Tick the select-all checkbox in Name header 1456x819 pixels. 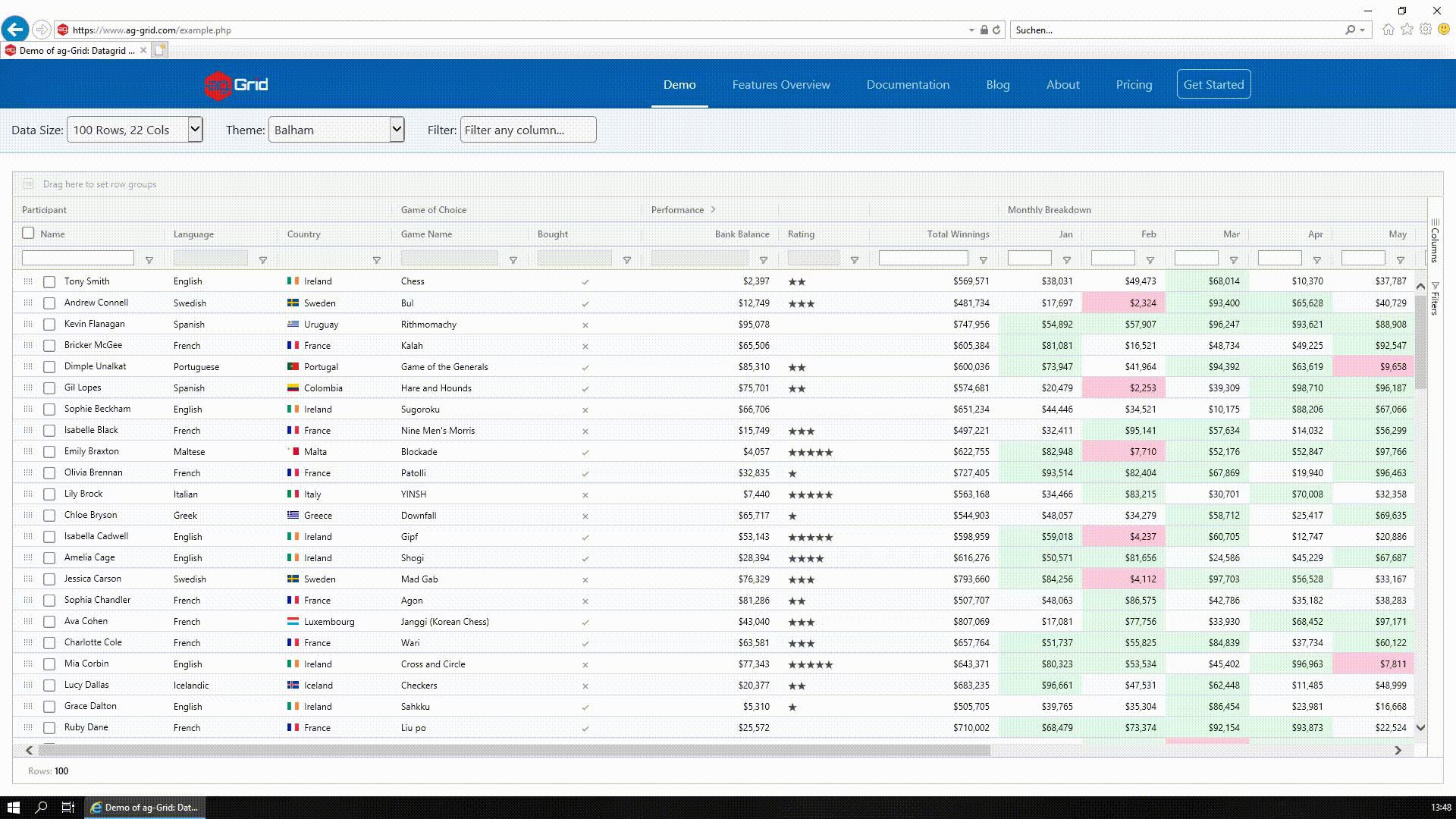29,234
